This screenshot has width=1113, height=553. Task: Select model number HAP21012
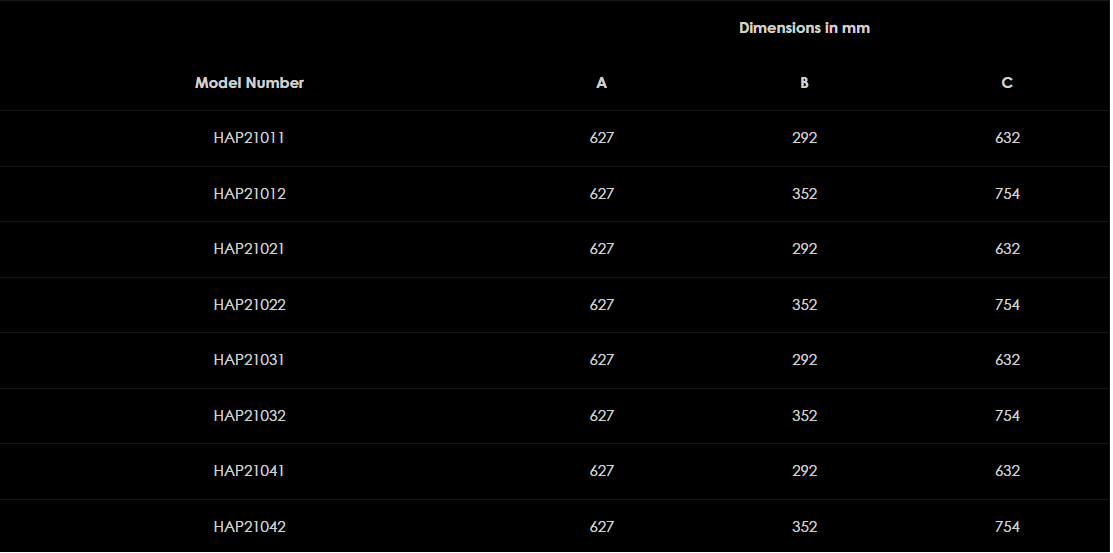(x=249, y=194)
